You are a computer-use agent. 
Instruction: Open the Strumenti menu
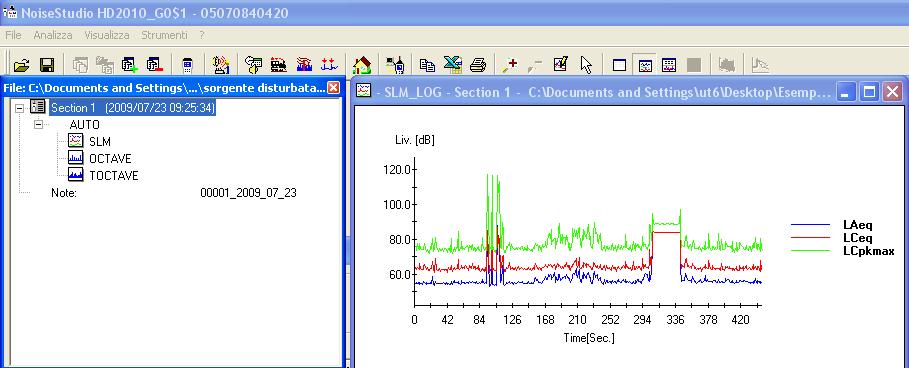click(x=164, y=35)
